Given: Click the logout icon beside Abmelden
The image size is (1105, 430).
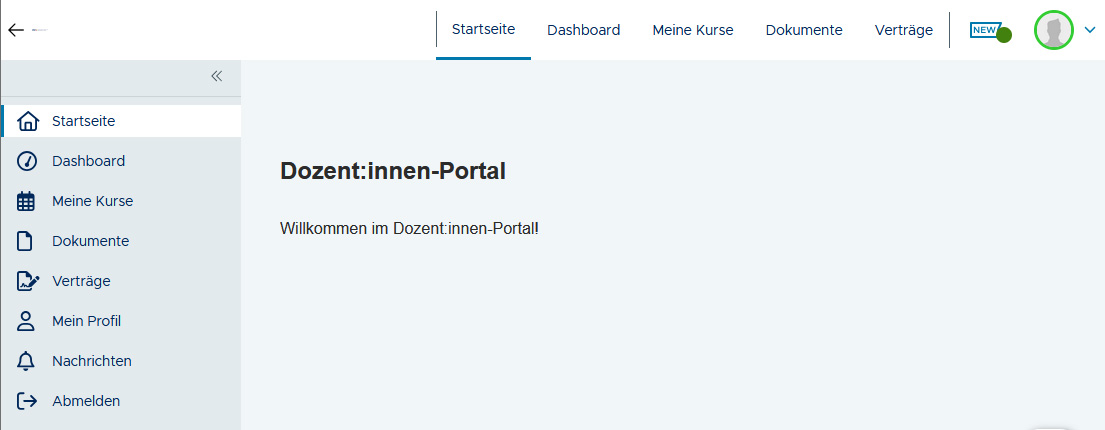Looking at the screenshot, I should pos(27,401).
